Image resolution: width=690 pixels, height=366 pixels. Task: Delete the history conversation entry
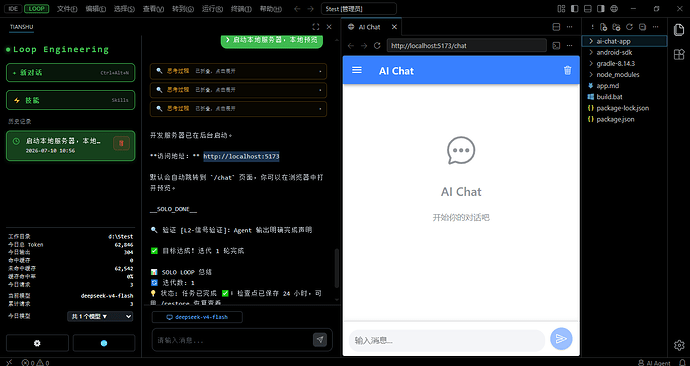(x=121, y=143)
